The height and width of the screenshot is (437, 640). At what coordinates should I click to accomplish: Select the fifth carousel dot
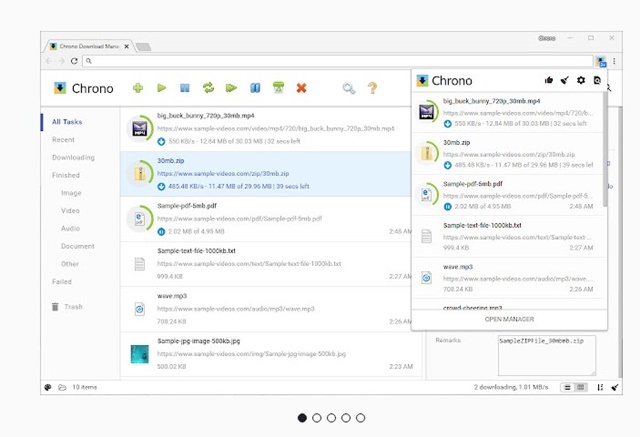(360, 418)
